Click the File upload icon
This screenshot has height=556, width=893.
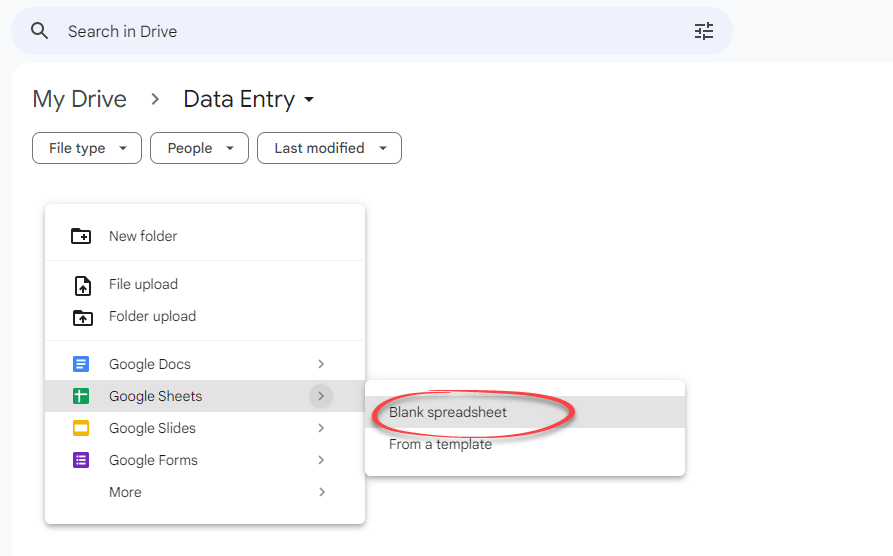pos(83,284)
